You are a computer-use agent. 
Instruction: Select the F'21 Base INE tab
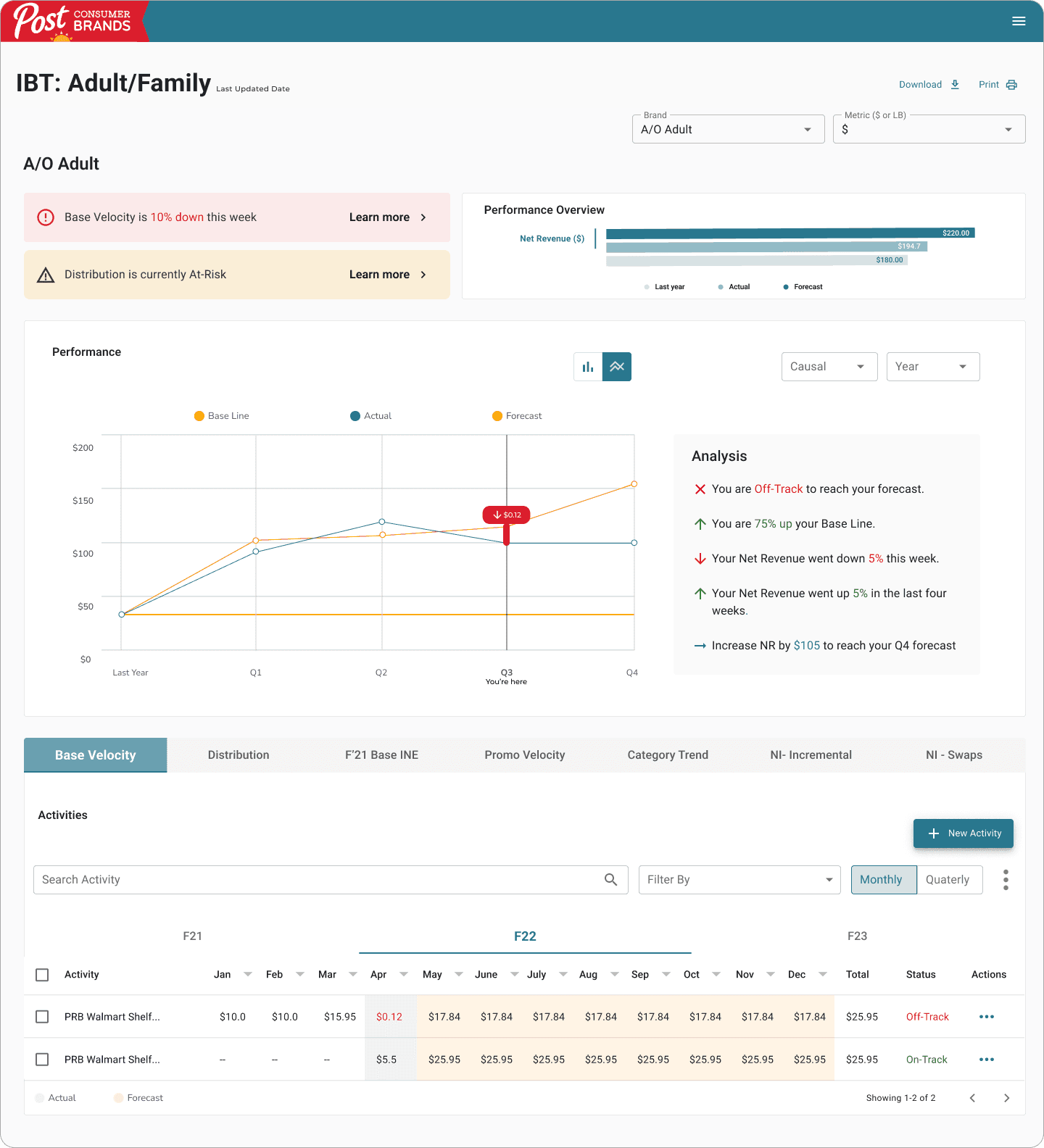click(x=381, y=755)
